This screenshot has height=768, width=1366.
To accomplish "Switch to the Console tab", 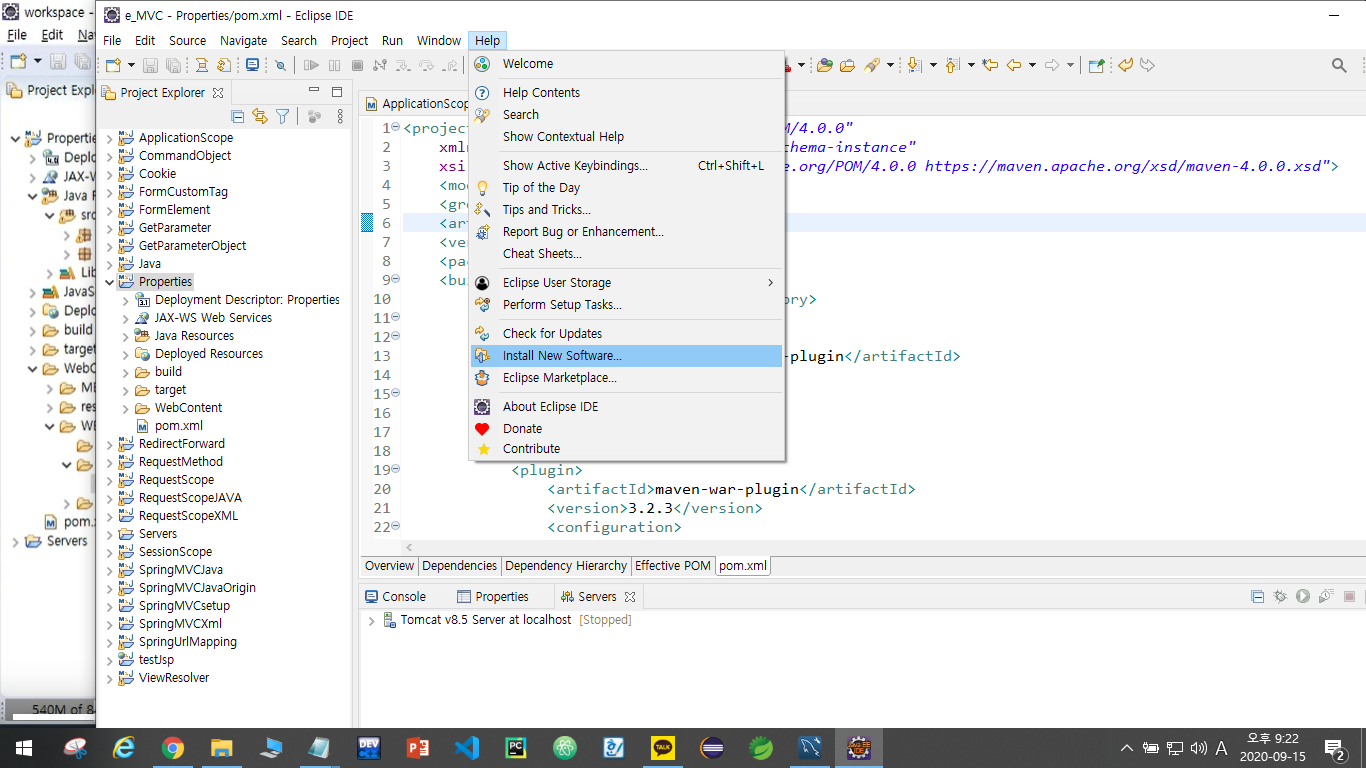I will pyautogui.click(x=394, y=596).
